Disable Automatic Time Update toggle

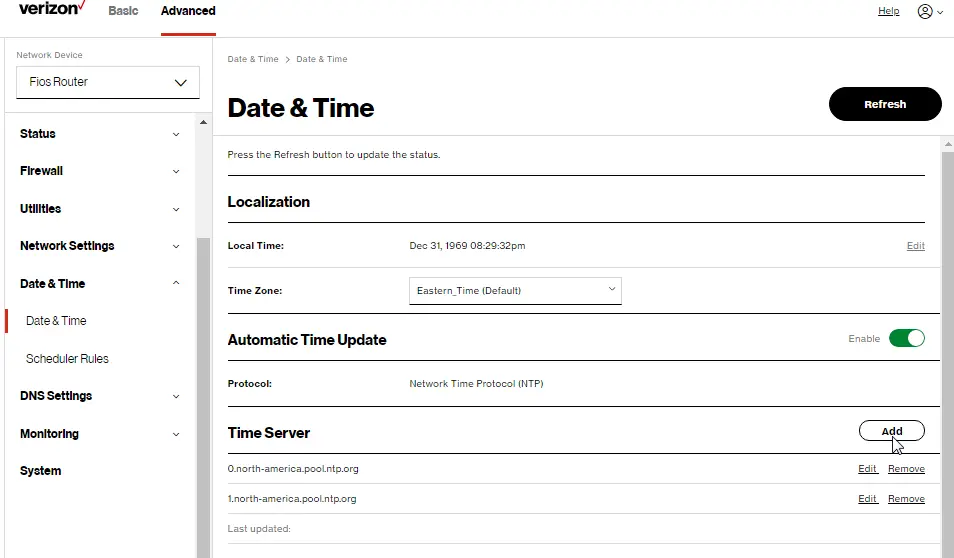click(x=907, y=338)
